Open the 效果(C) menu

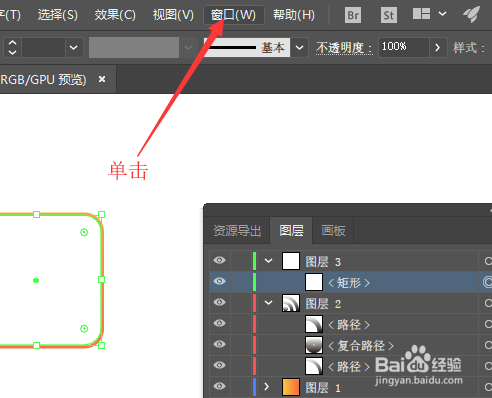click(115, 15)
